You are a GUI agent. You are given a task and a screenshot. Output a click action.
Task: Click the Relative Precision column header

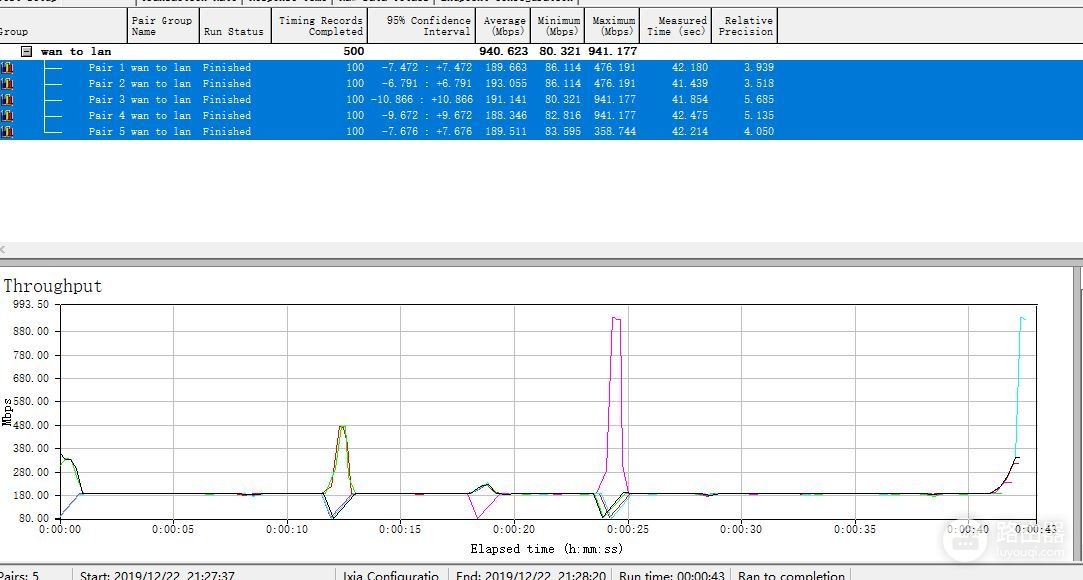click(745, 26)
